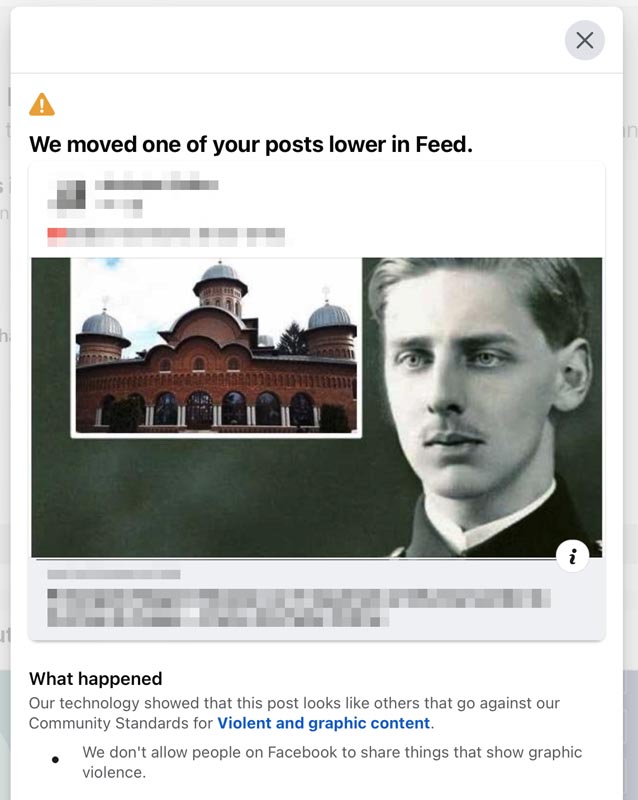This screenshot has height=800, width=638.
Task: Close the post notice dialog
Action: click(x=584, y=40)
